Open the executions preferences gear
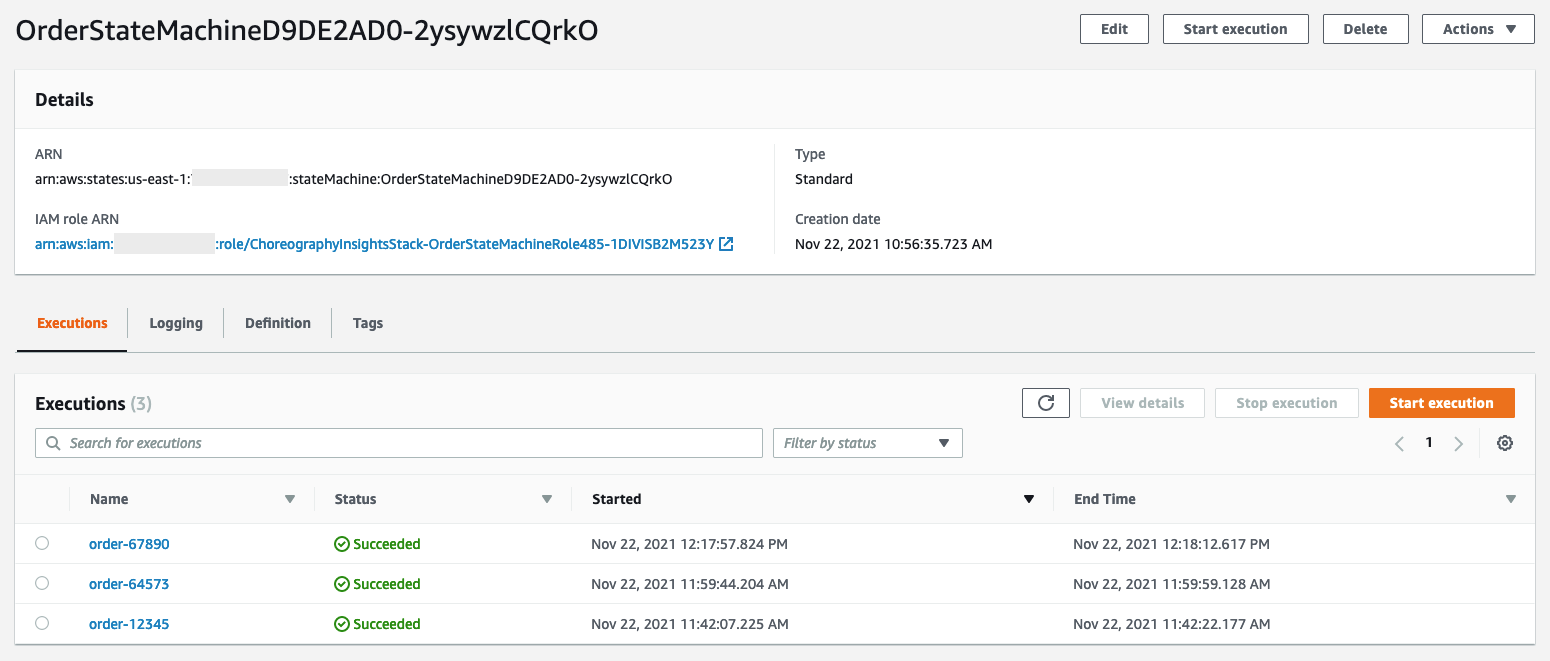The width and height of the screenshot is (1550, 661). pos(1505,442)
